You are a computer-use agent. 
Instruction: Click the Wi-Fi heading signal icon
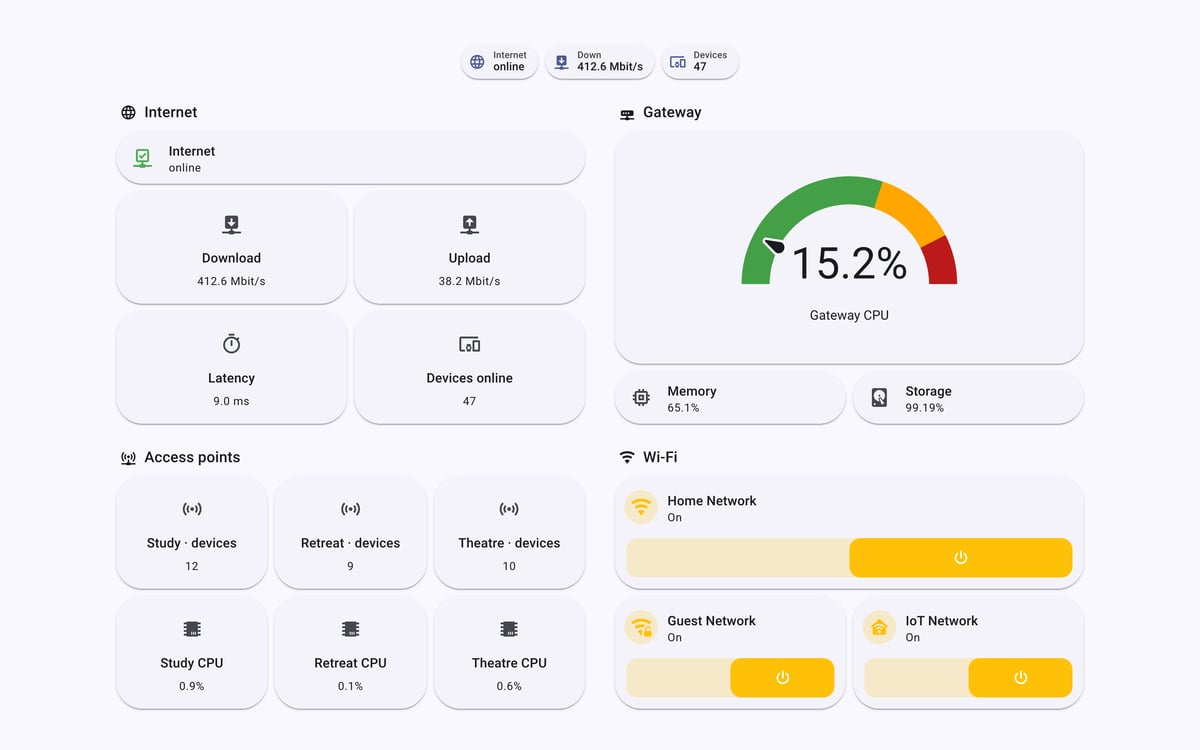(627, 457)
